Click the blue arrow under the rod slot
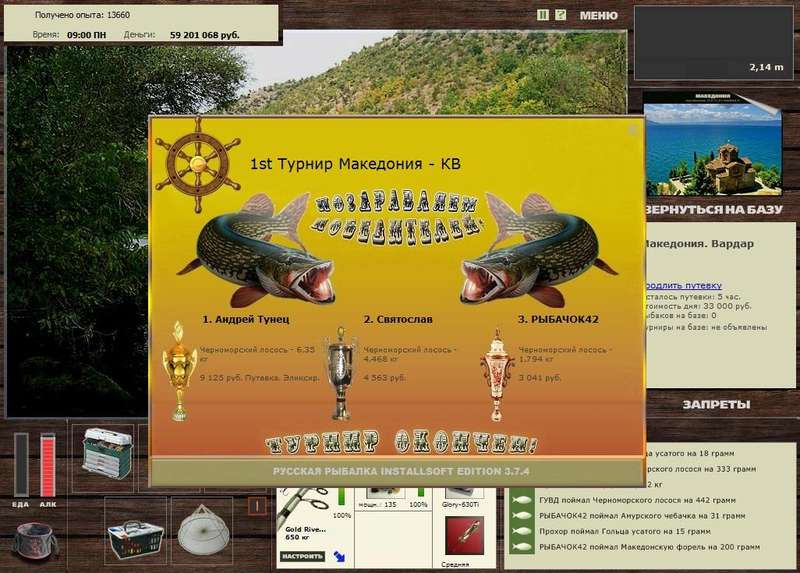The image size is (800, 573). (339, 555)
